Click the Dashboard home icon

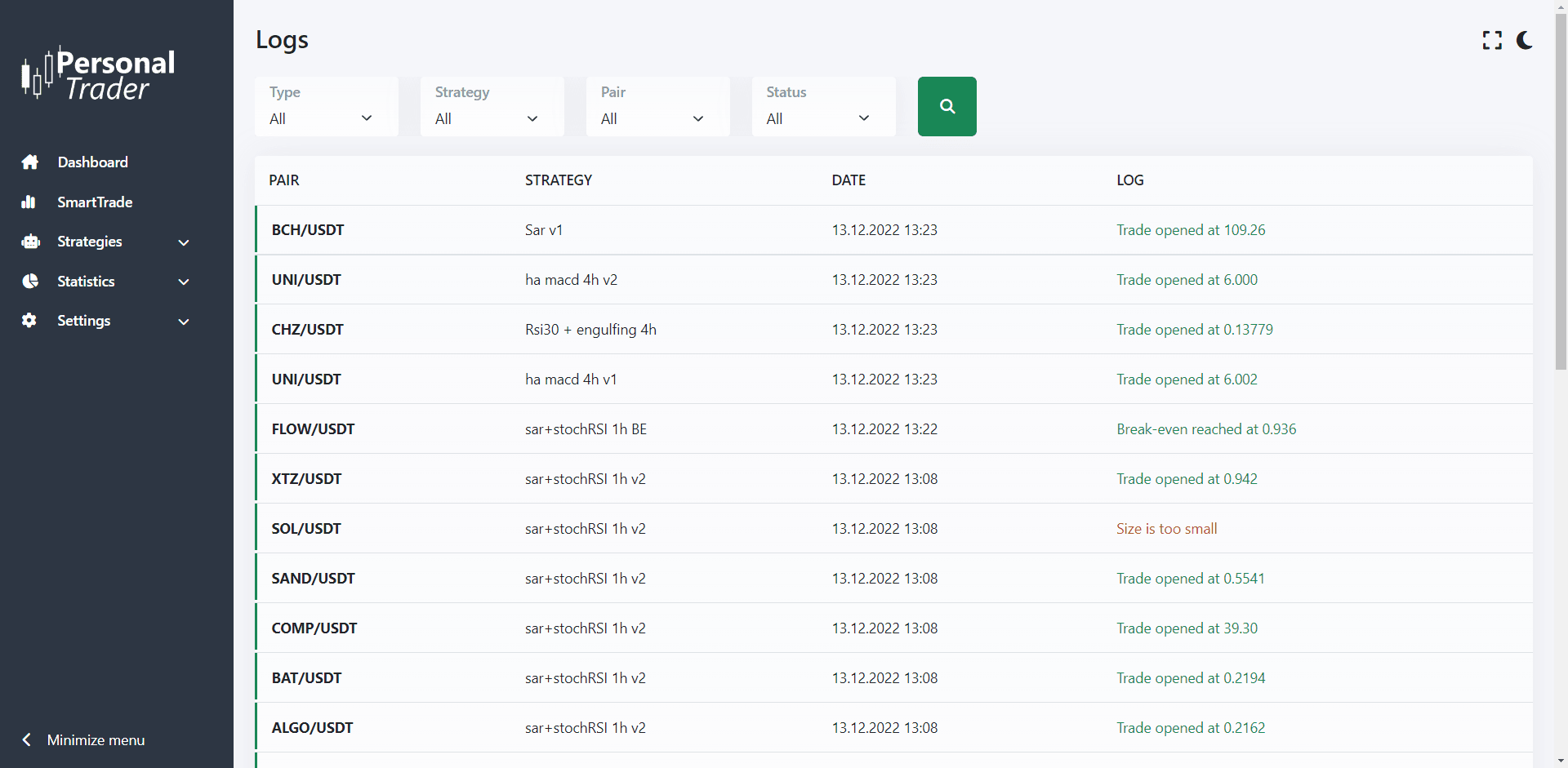pos(30,162)
